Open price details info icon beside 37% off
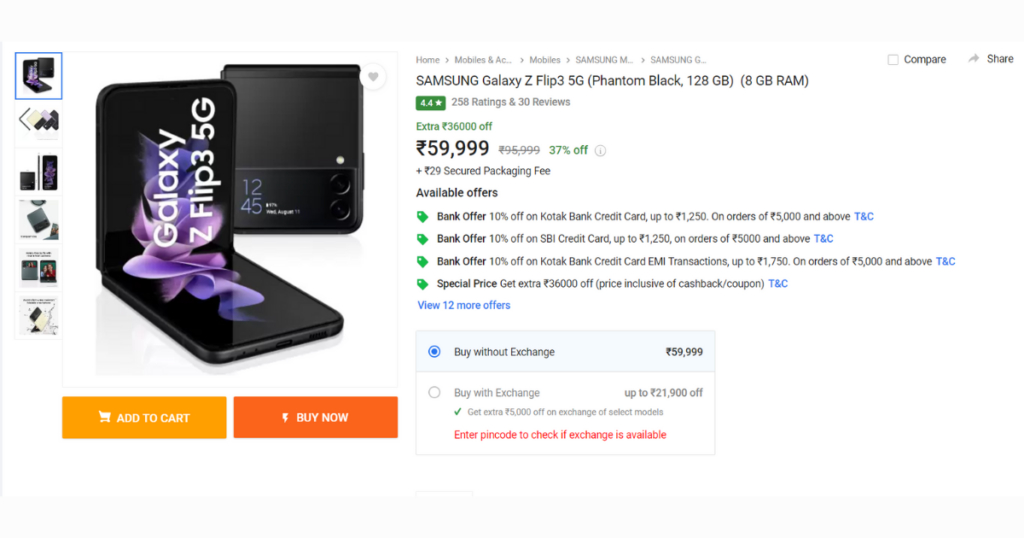The image size is (1024, 538). click(x=600, y=151)
